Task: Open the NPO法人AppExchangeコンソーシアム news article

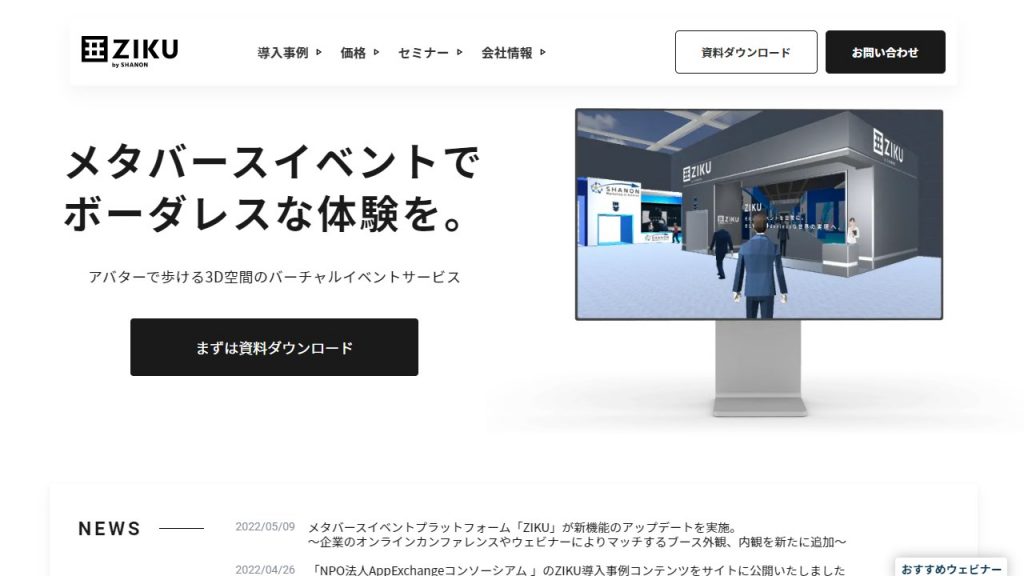Action: tap(577, 569)
